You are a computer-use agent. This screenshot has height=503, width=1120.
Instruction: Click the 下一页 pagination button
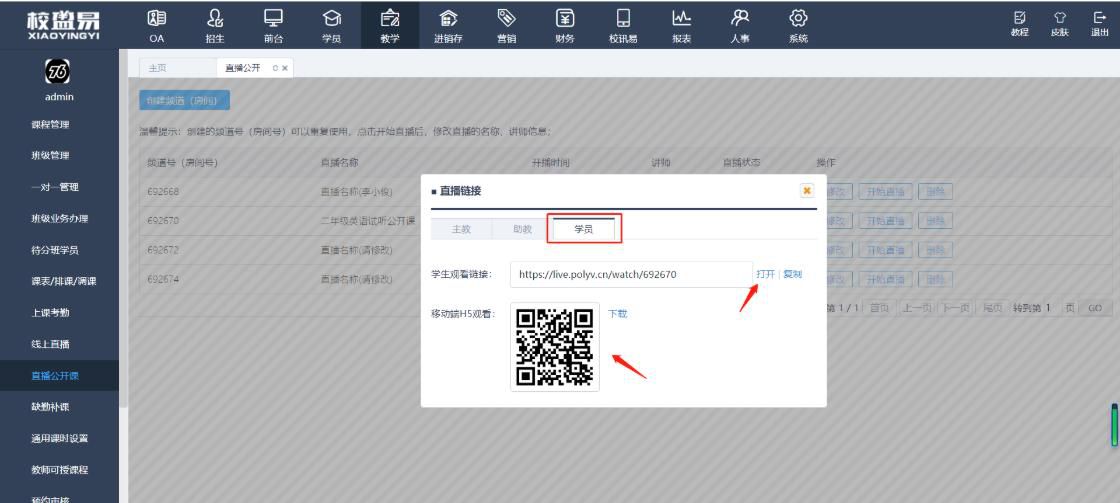point(956,308)
